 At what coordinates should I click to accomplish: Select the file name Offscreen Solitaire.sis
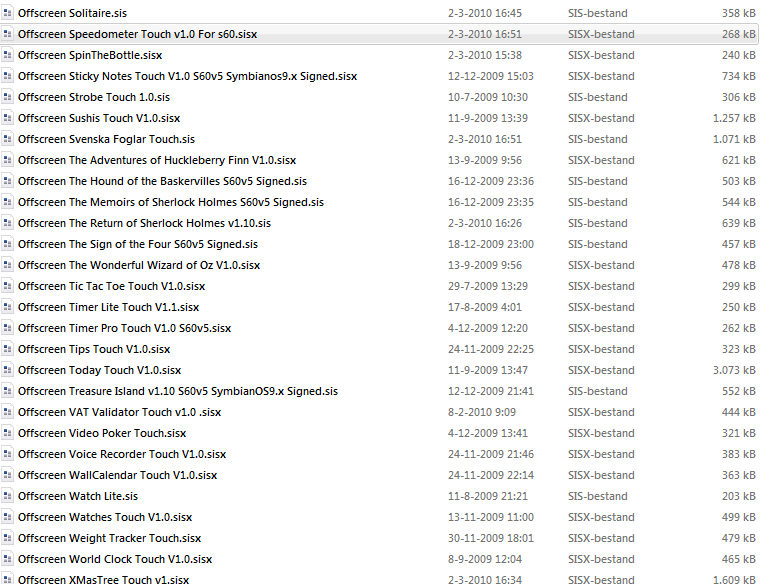[72, 13]
